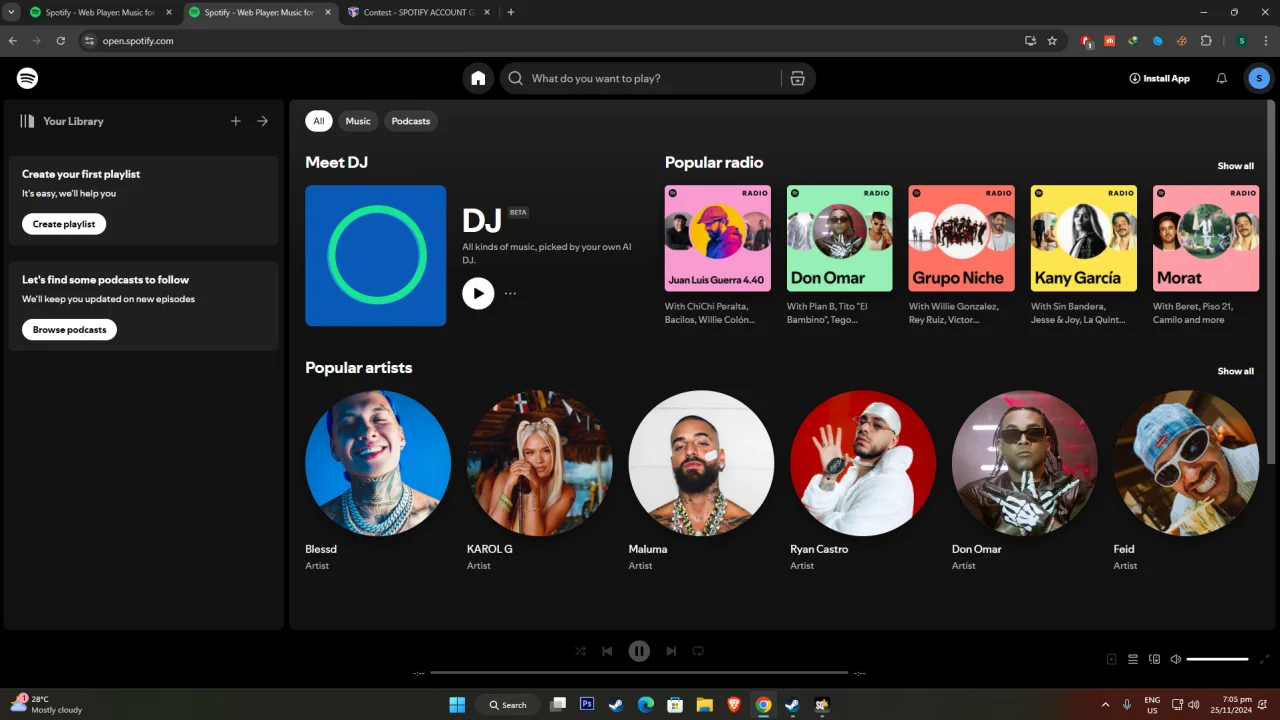Toggle repeat in the player bar
1280x720 pixels.
pos(698,651)
